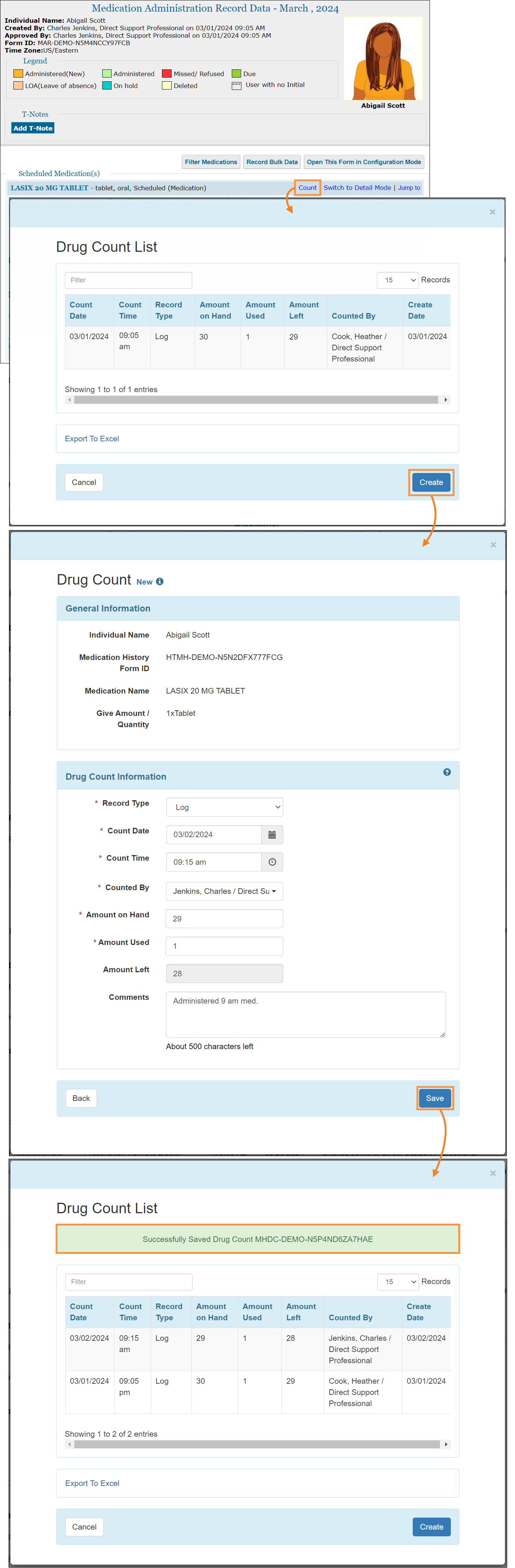Click the Filter Medications button
515x1568 pixels.
coord(210,162)
